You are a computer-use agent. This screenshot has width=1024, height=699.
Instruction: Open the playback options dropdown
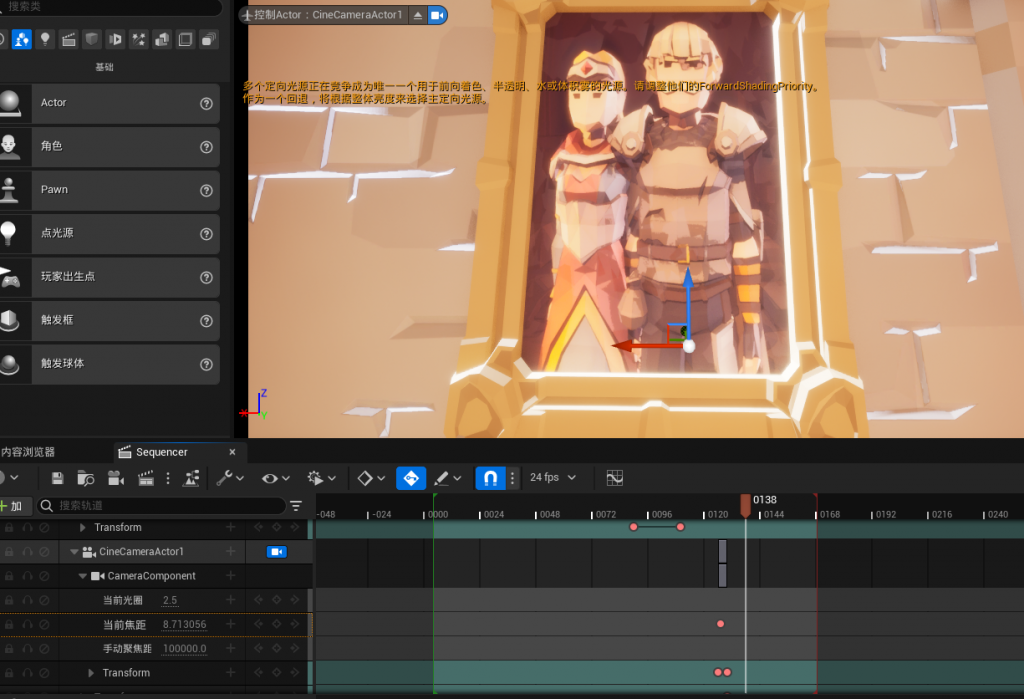click(321, 478)
